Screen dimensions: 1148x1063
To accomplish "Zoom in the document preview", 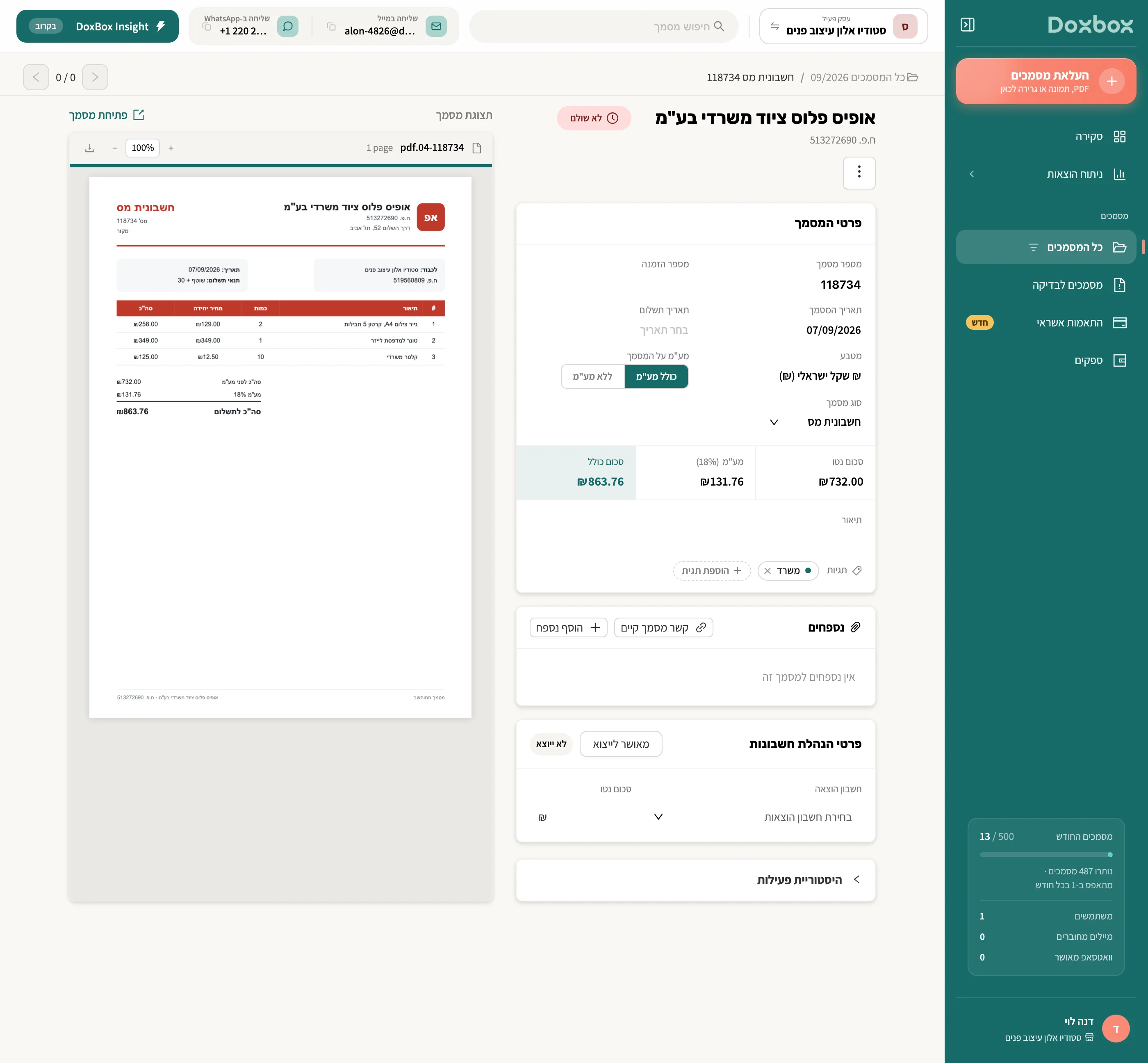I will click(x=171, y=148).
